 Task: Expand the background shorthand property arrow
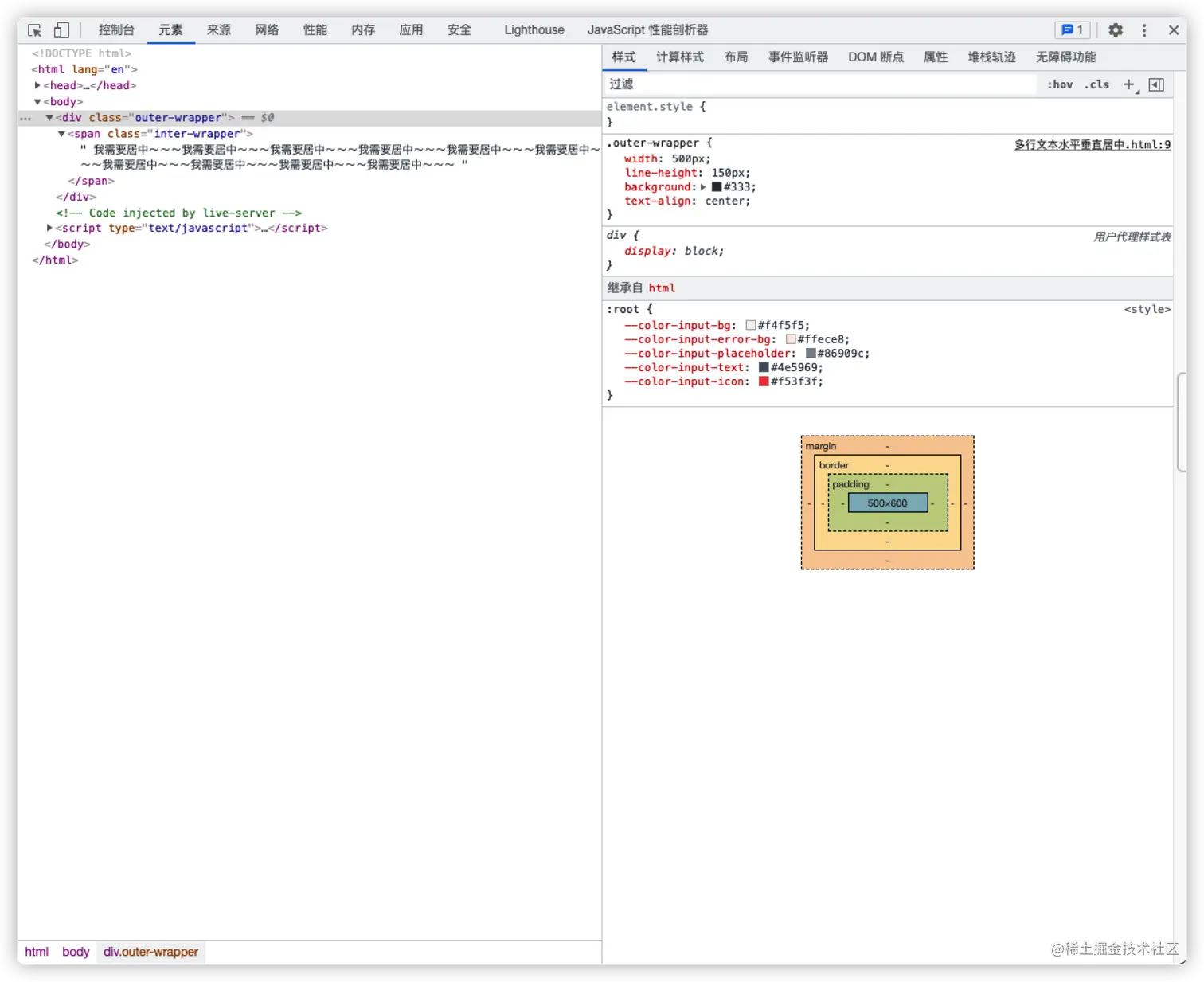point(703,187)
